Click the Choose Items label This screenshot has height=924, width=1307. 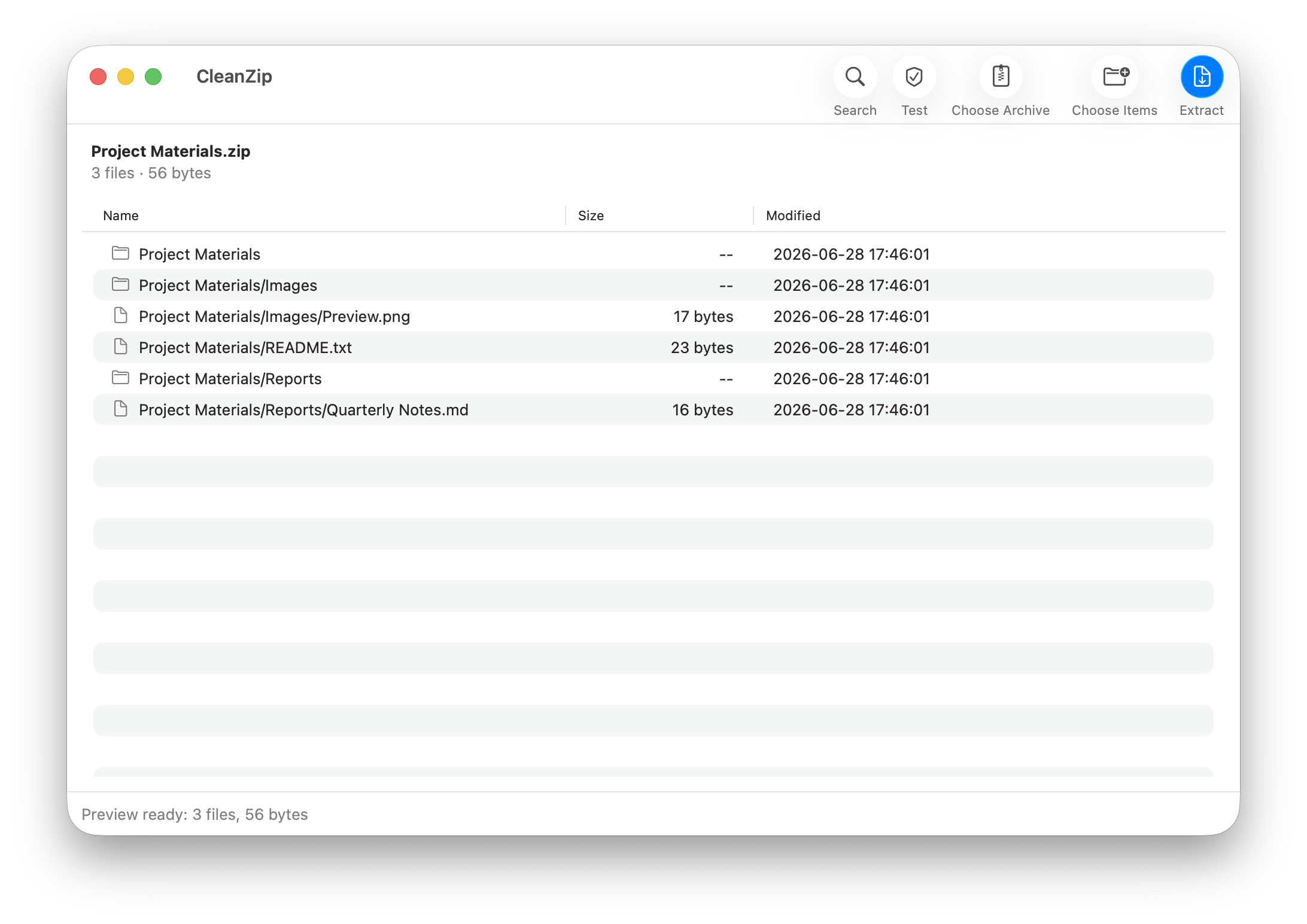1114,111
